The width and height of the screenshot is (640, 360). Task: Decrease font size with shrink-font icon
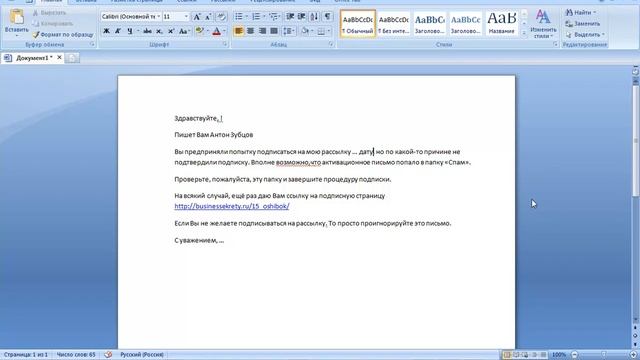(x=208, y=17)
